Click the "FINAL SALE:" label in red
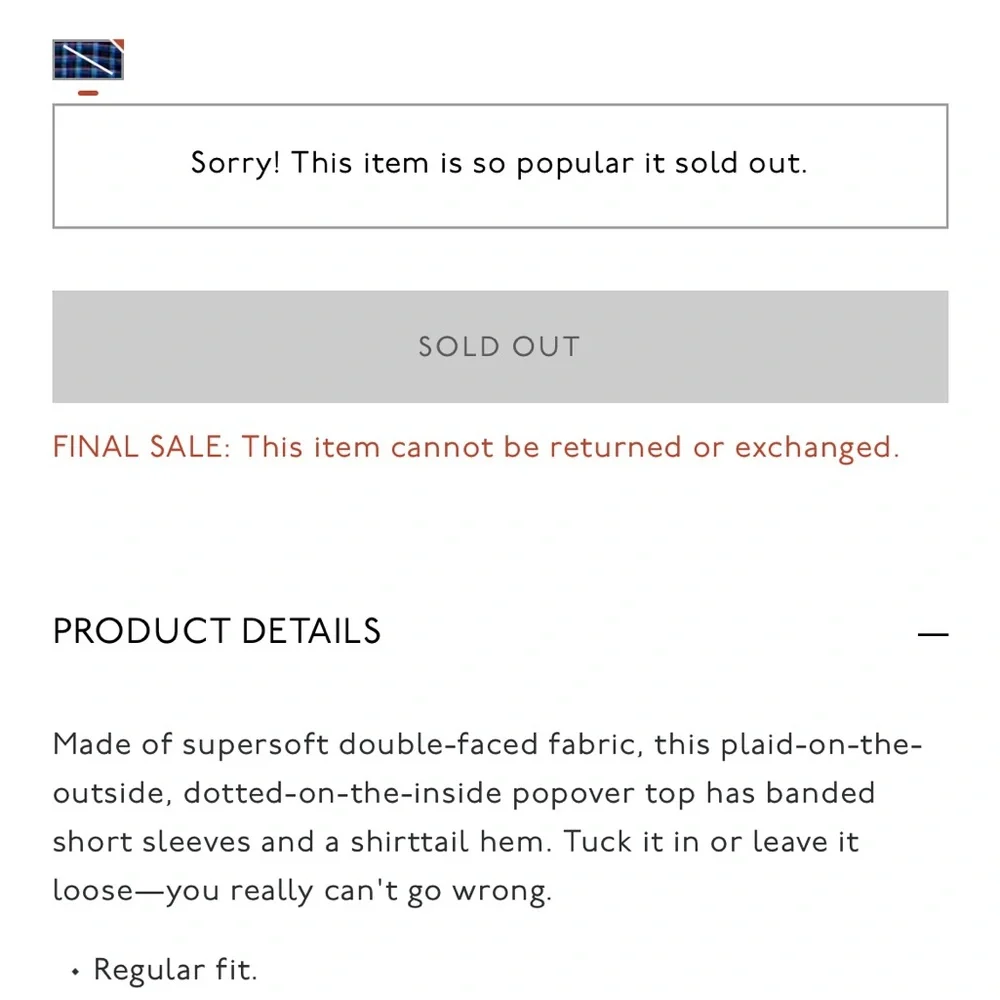Viewport: 1000px width, 1000px height. pos(142,446)
